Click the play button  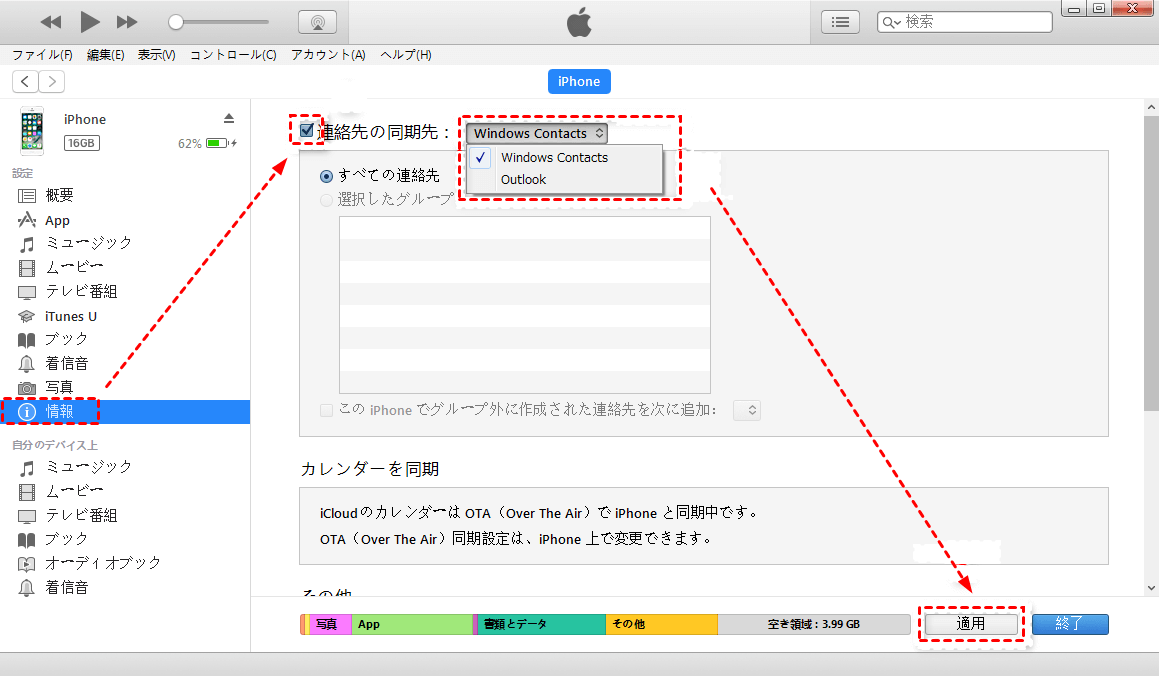pyautogui.click(x=90, y=21)
